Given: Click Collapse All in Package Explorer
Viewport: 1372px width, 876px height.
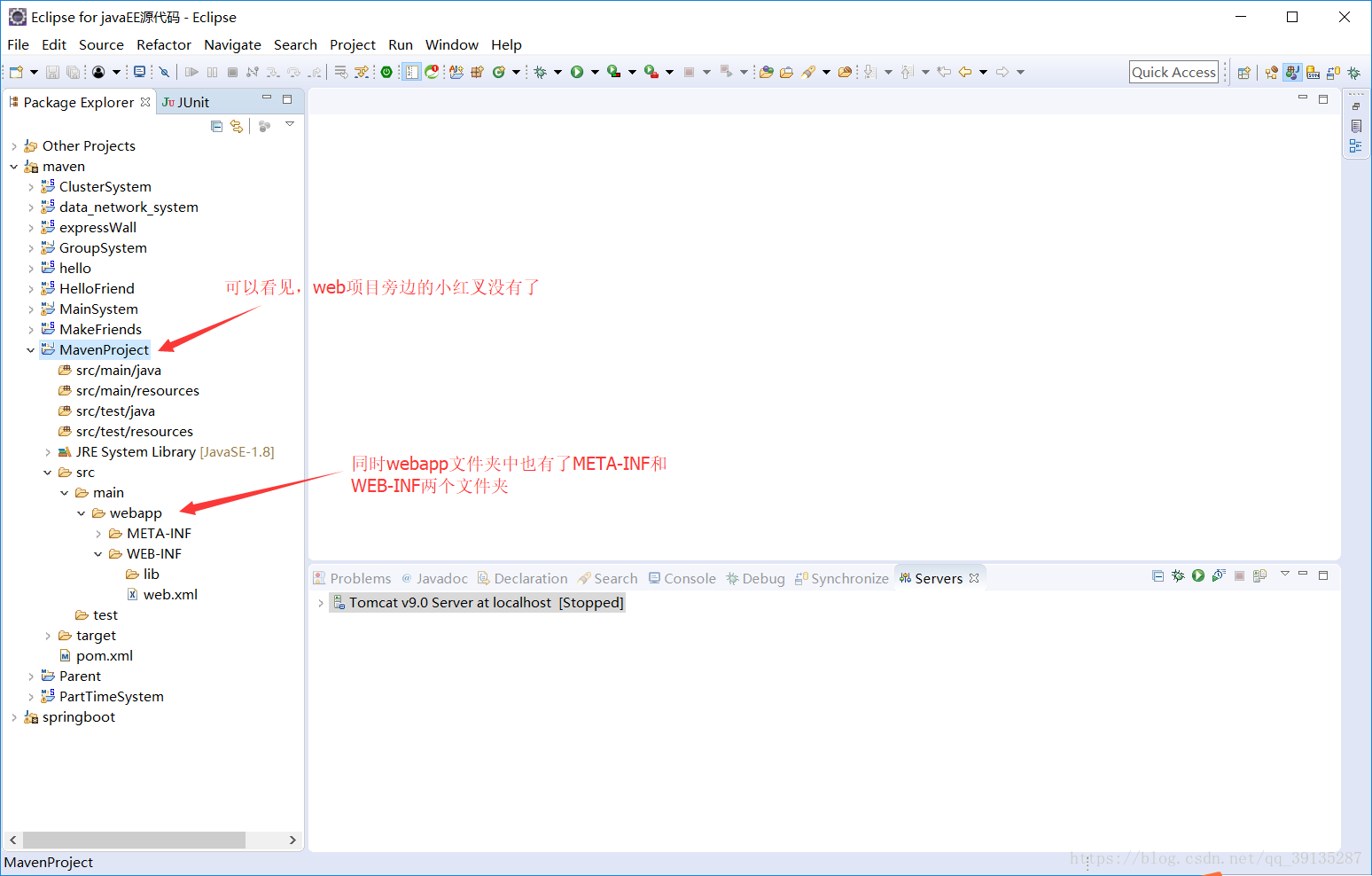Looking at the screenshot, I should pos(216,127).
